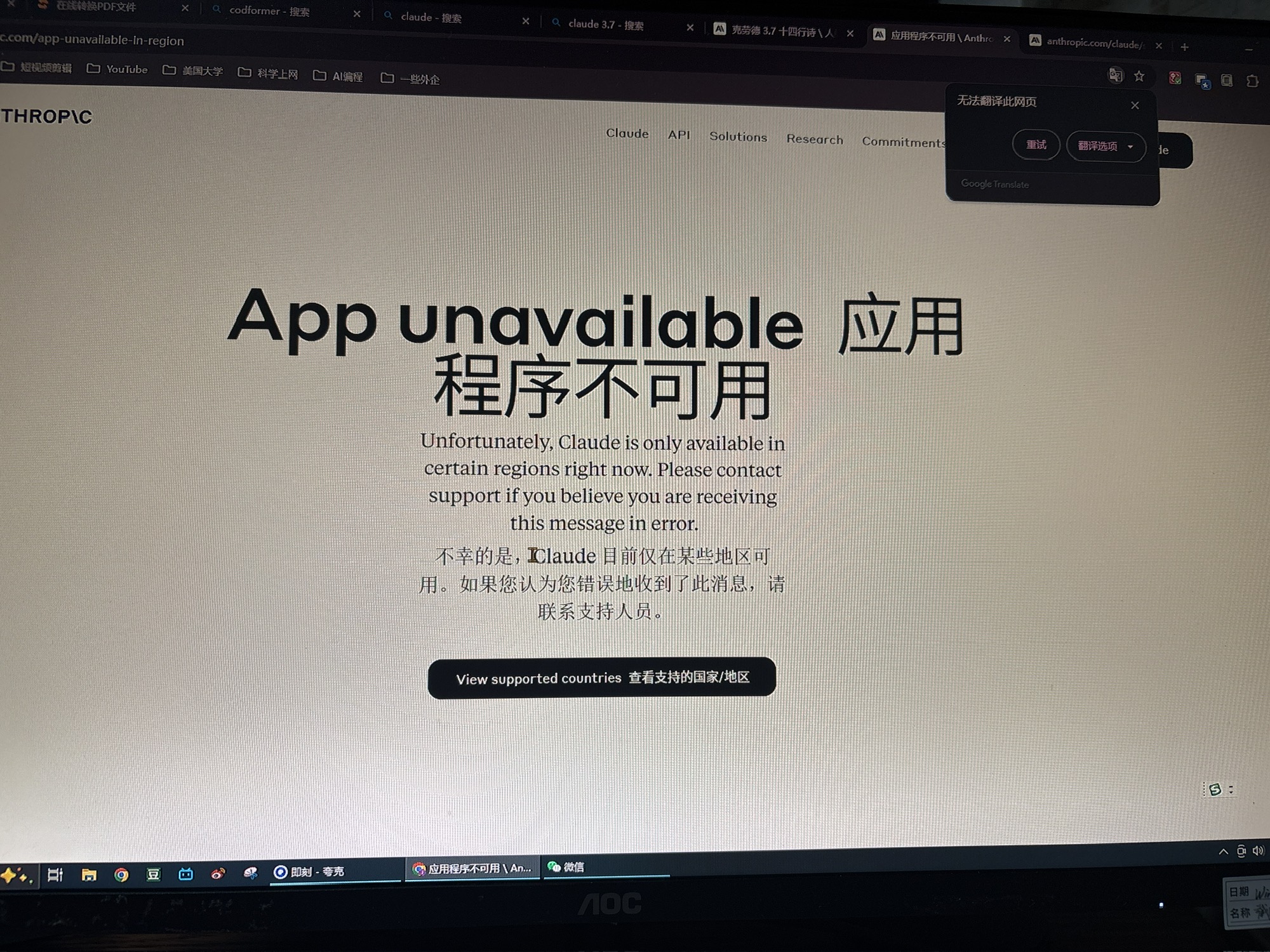Open File Explorer from the taskbar
The width and height of the screenshot is (1270, 952).
pyautogui.click(x=89, y=875)
